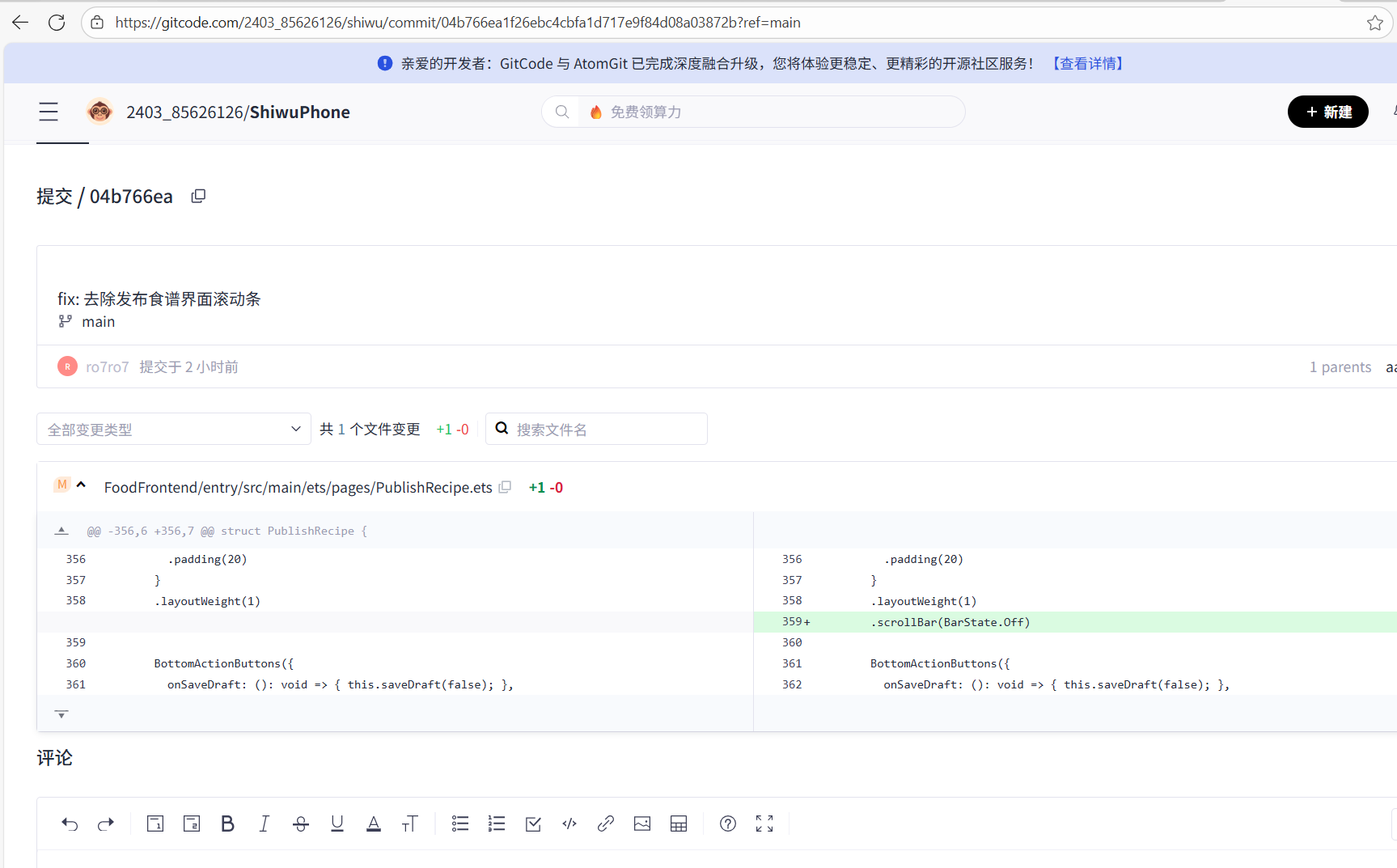
Task: Open user 2403_85626126 profile link
Action: [x=184, y=112]
